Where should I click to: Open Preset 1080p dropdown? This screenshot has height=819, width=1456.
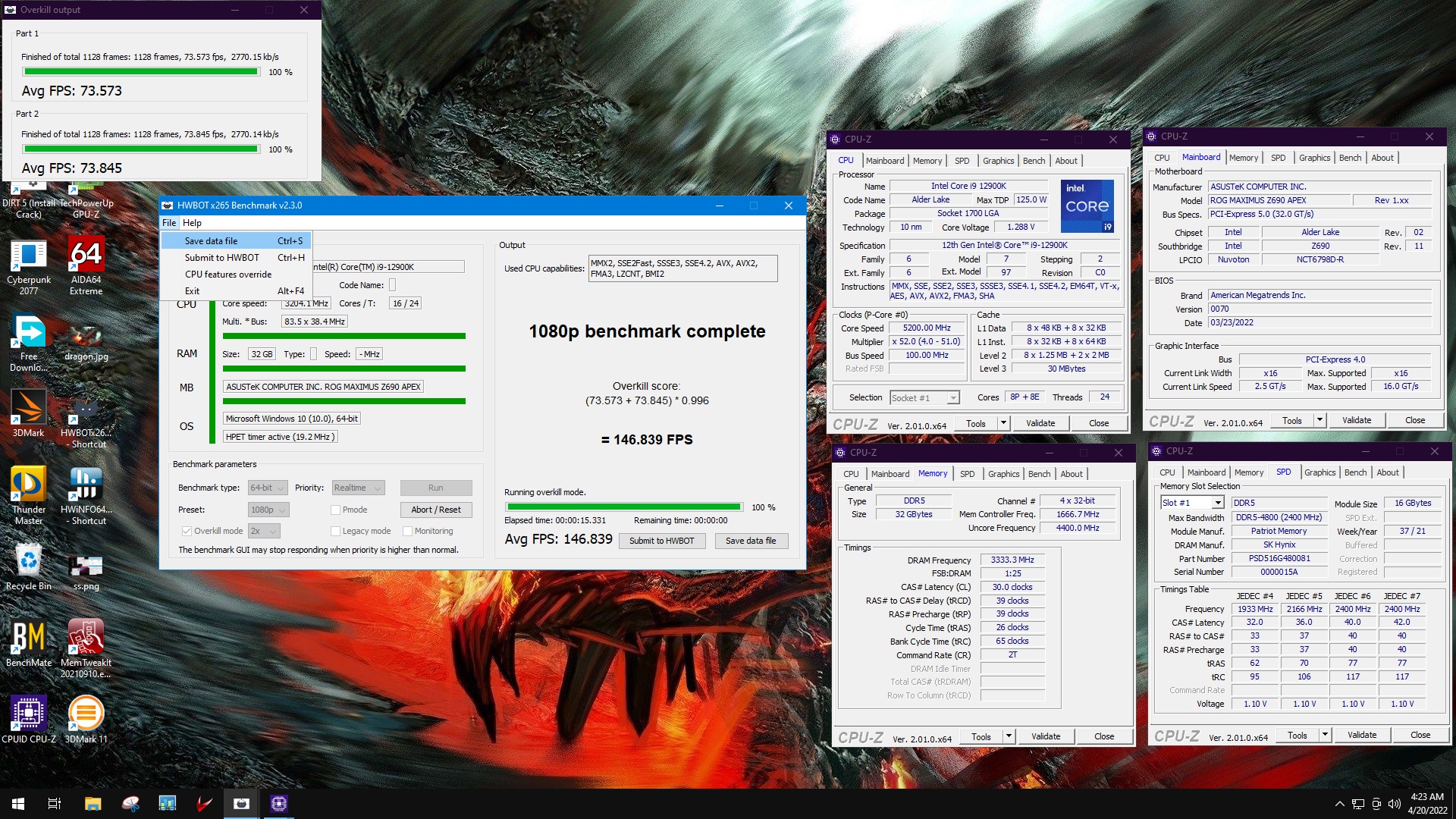(x=268, y=510)
